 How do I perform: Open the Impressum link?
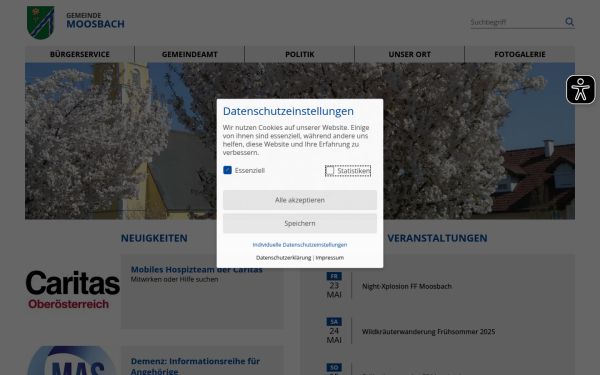pos(329,258)
